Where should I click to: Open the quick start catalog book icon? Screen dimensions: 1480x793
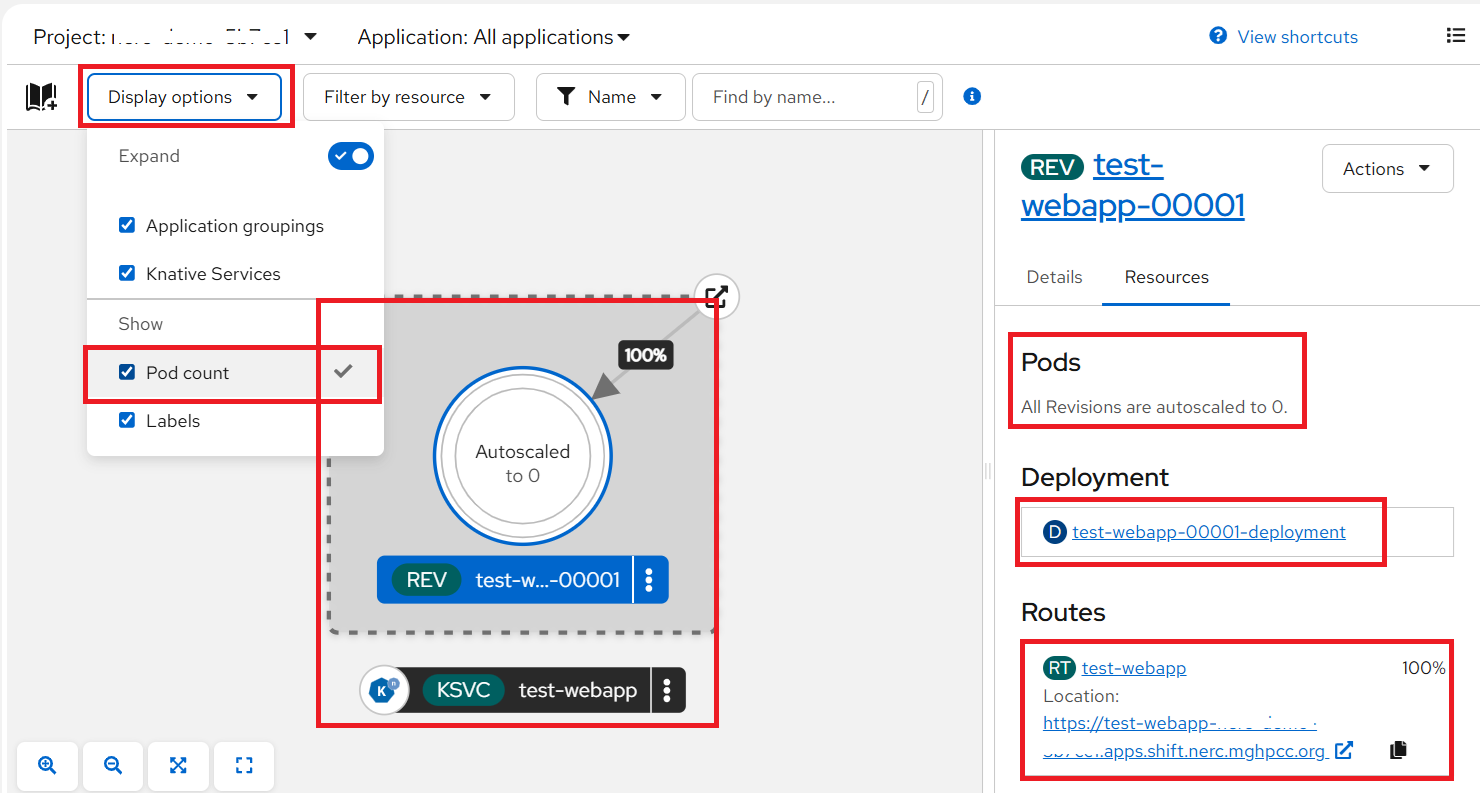click(41, 97)
